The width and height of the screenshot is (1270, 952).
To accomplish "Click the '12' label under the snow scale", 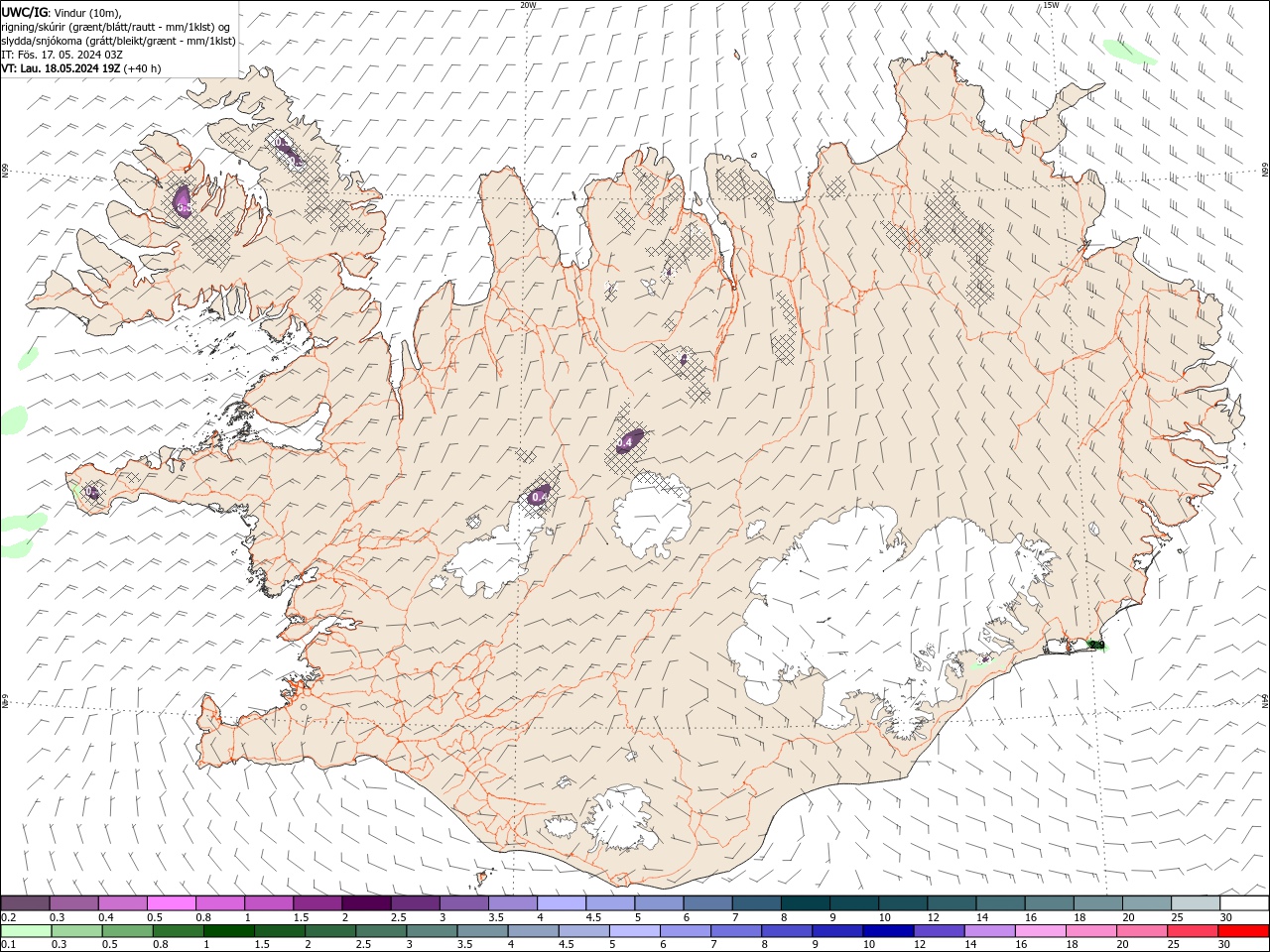I will pyautogui.click(x=933, y=917).
